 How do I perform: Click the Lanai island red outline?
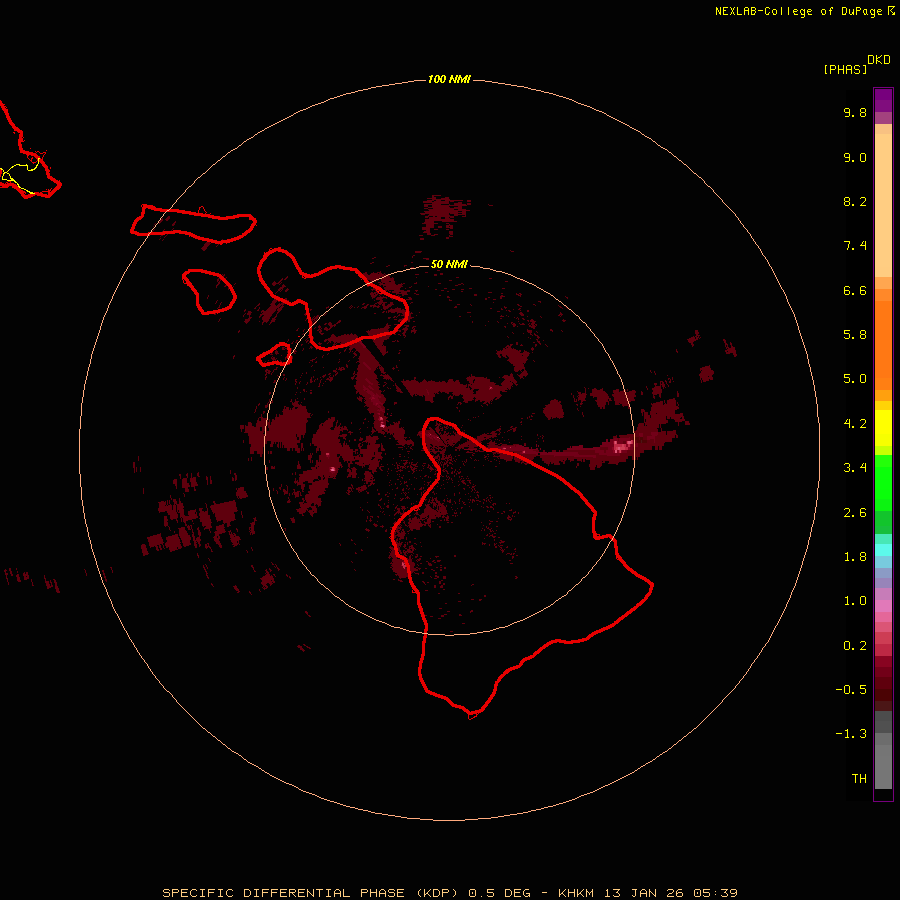[210, 292]
